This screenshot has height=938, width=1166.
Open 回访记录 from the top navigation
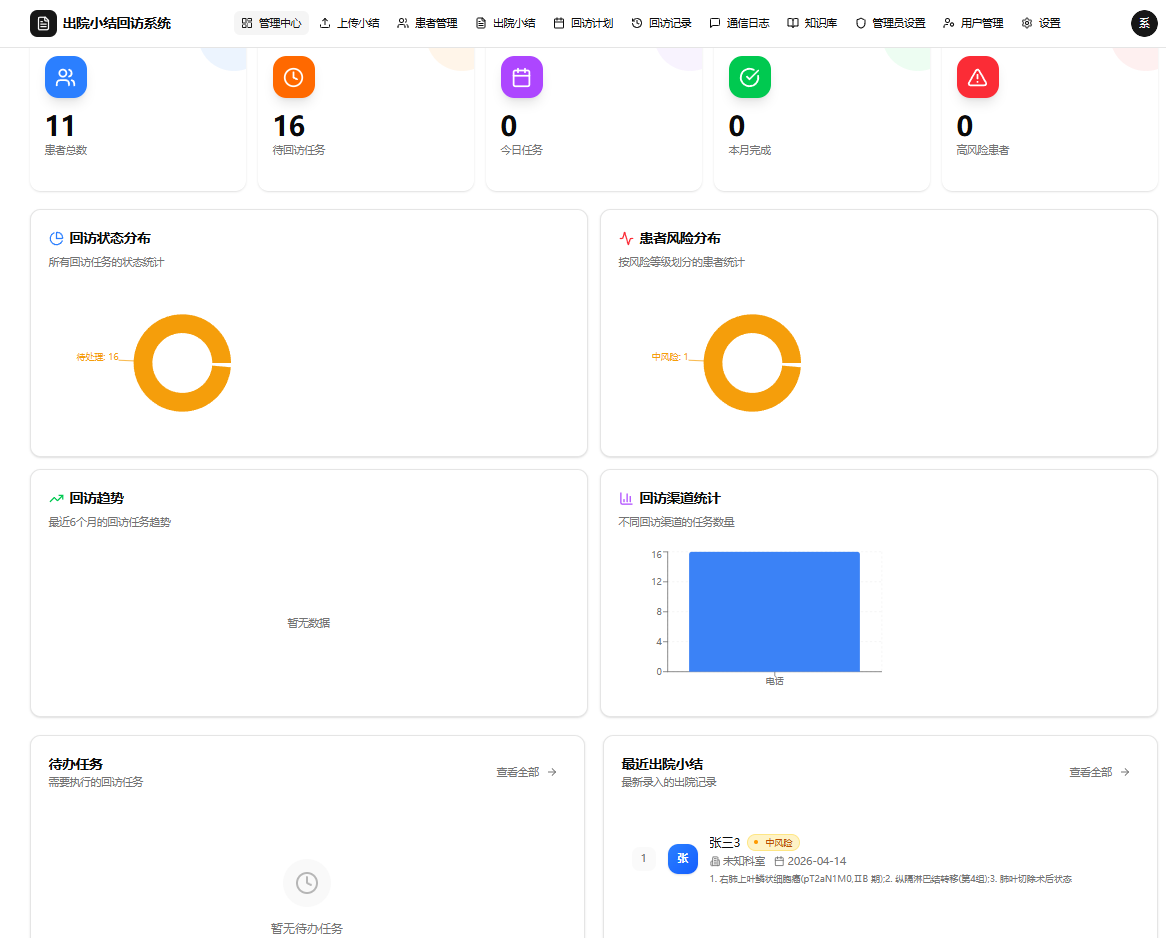[661, 23]
